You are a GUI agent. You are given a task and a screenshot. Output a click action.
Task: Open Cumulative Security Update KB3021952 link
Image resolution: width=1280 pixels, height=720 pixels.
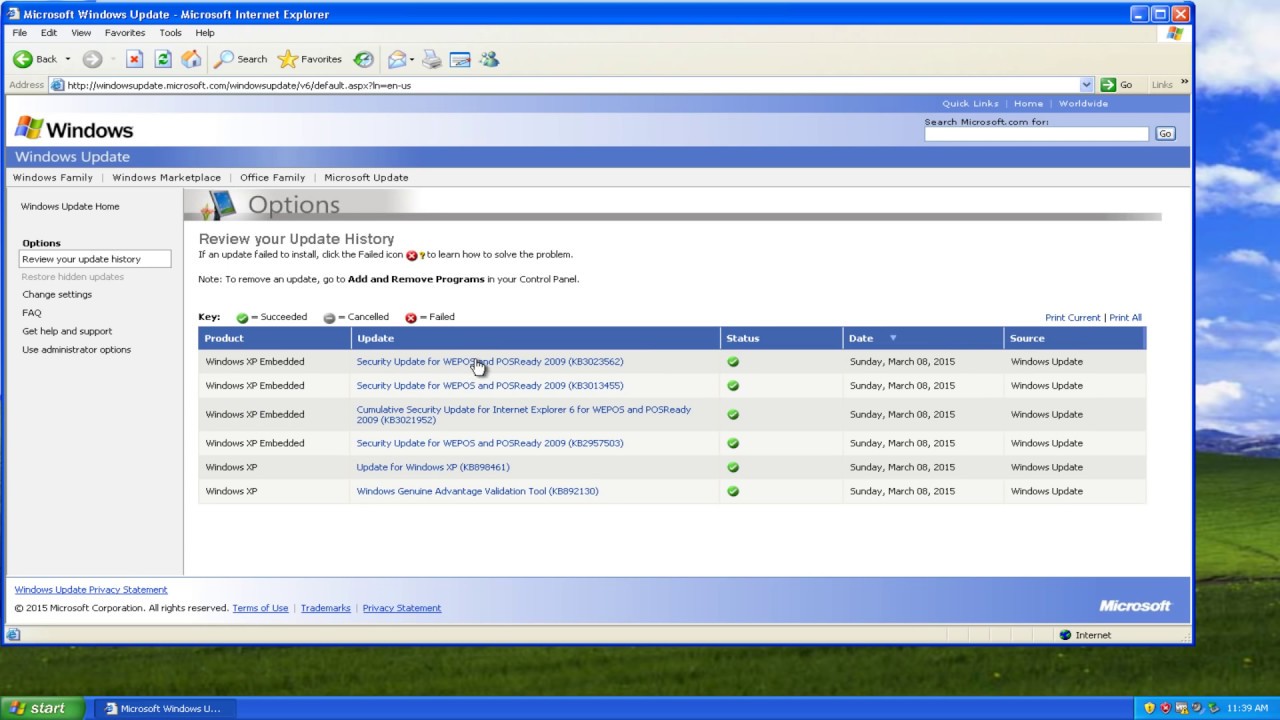pos(524,415)
